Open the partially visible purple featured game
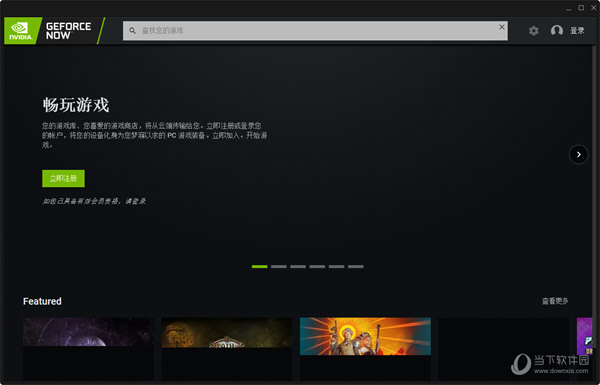 584,336
